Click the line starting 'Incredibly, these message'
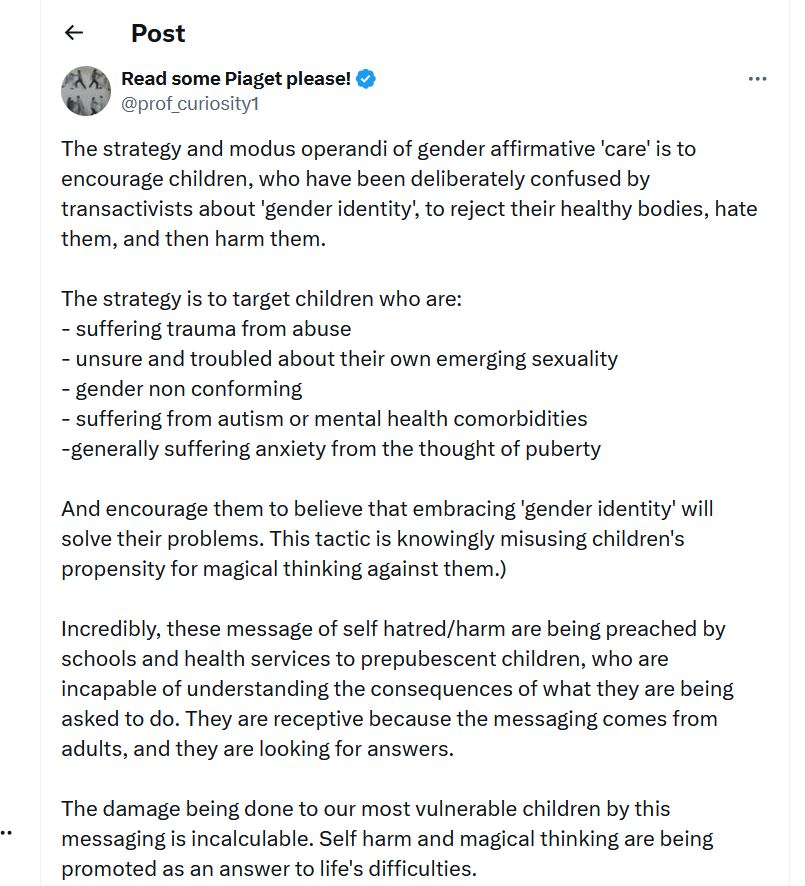 [393, 629]
